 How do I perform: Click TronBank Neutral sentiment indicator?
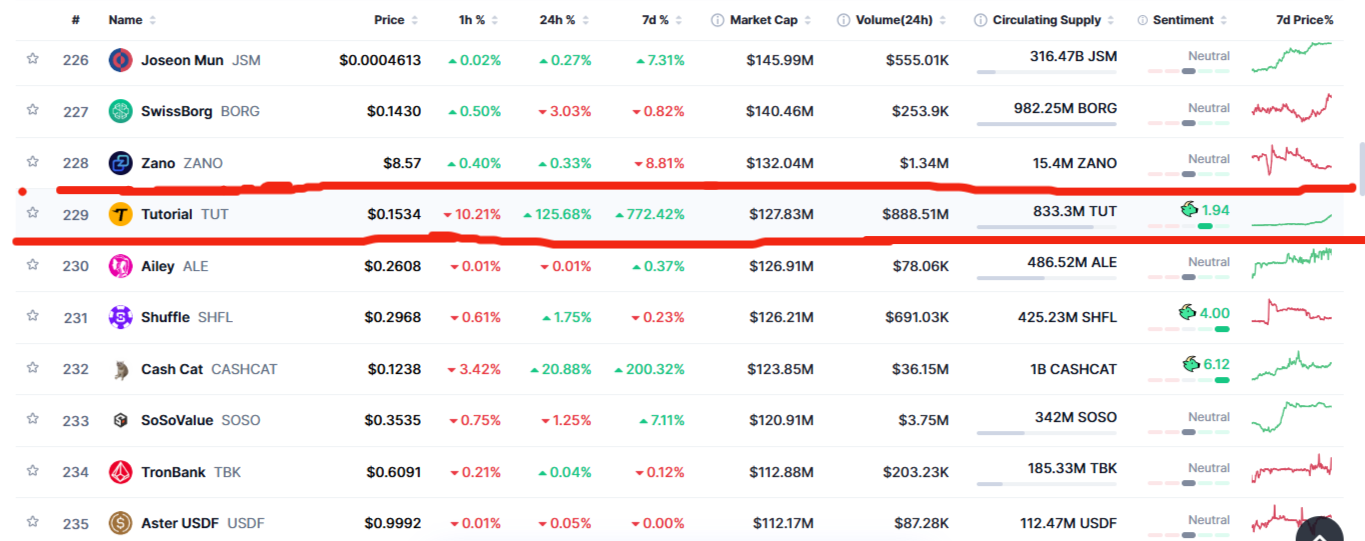pyautogui.click(x=1189, y=474)
